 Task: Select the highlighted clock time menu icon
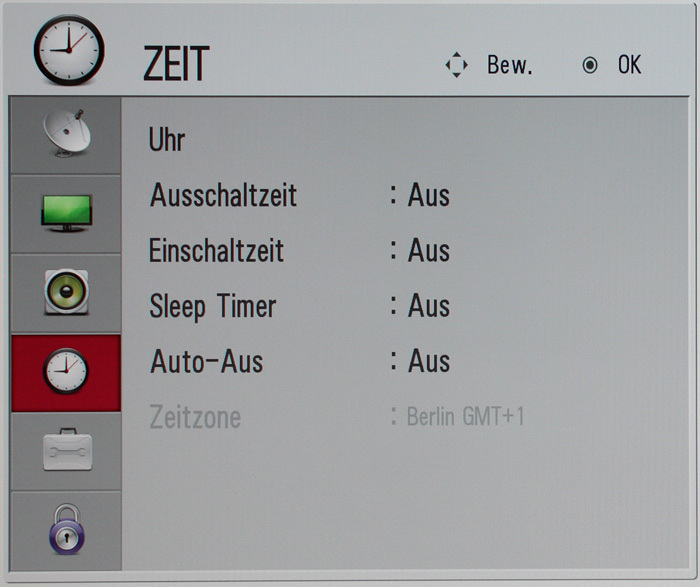66,372
